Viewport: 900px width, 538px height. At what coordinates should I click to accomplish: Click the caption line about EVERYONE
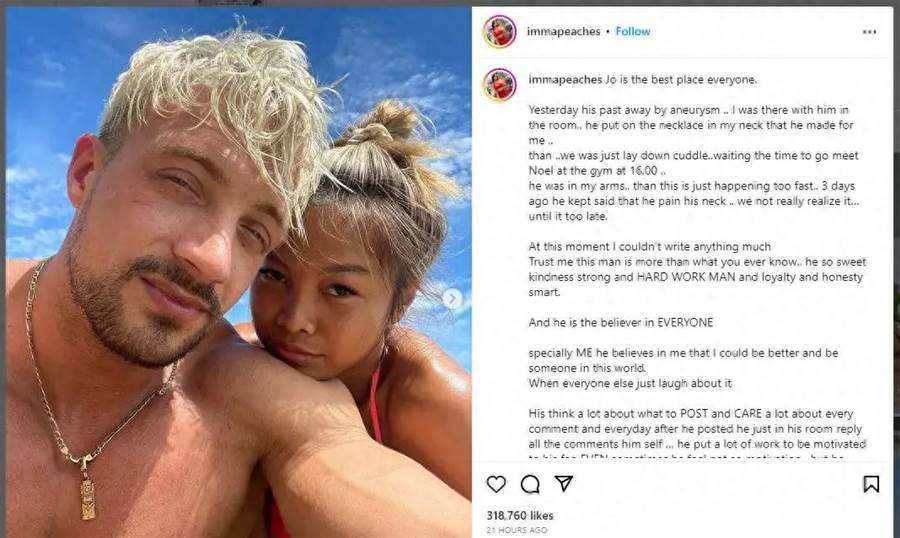pyautogui.click(x=620, y=323)
